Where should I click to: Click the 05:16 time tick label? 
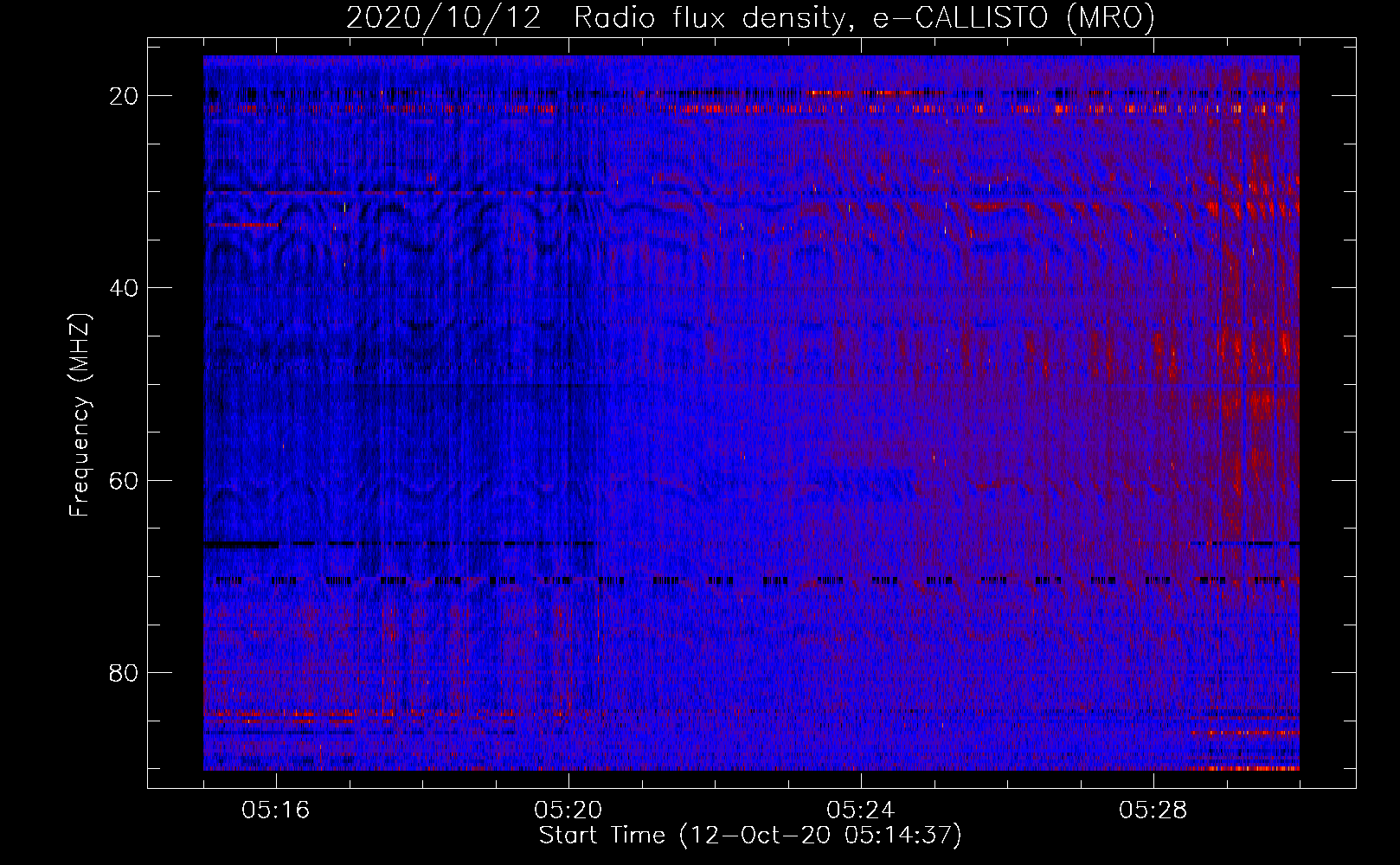coord(276,811)
